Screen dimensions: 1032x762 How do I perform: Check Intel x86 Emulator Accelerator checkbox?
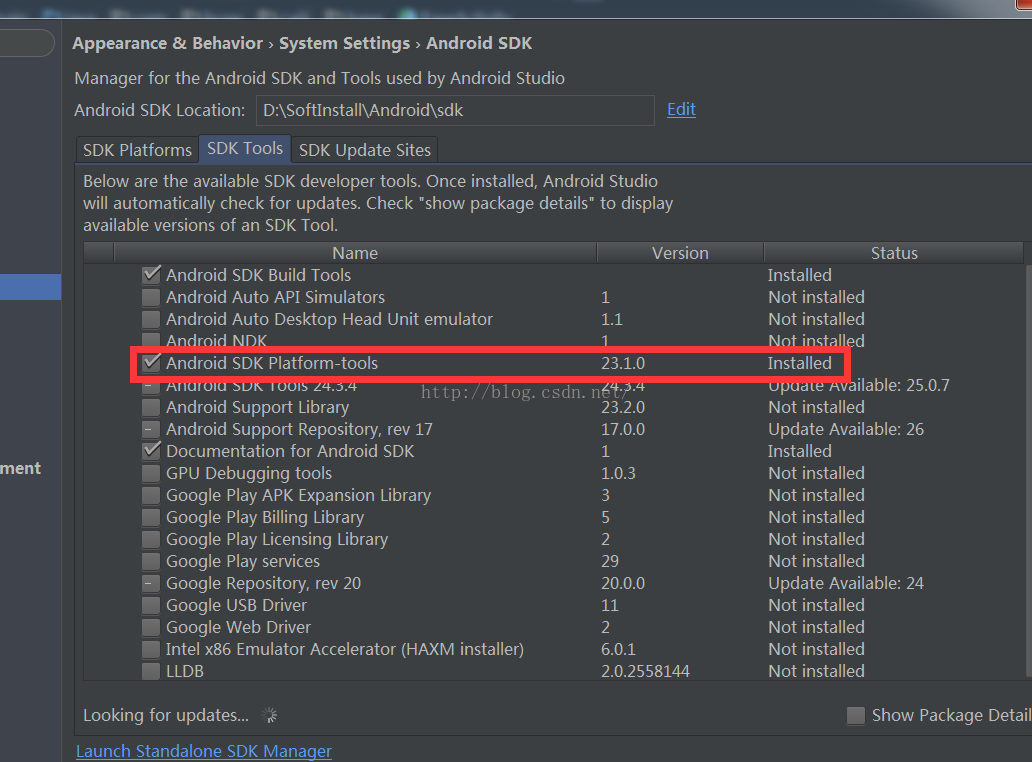coord(151,649)
